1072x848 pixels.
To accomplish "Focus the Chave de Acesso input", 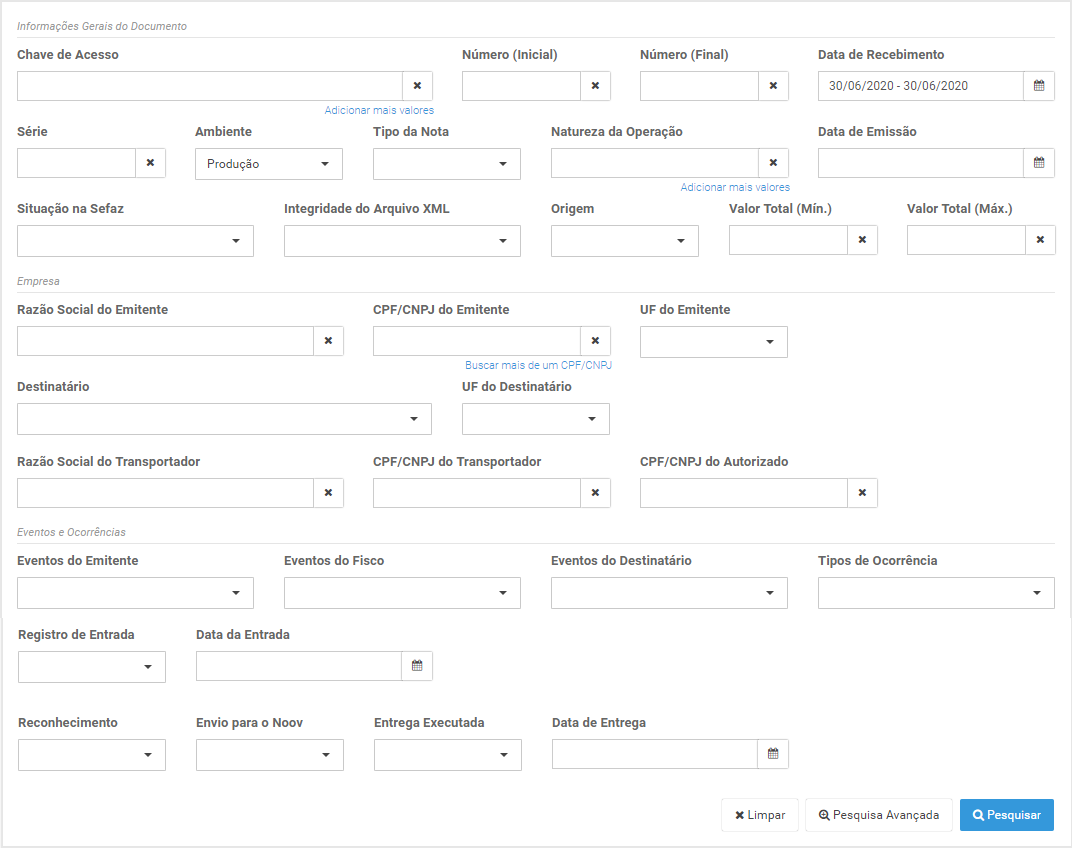I will 210,86.
